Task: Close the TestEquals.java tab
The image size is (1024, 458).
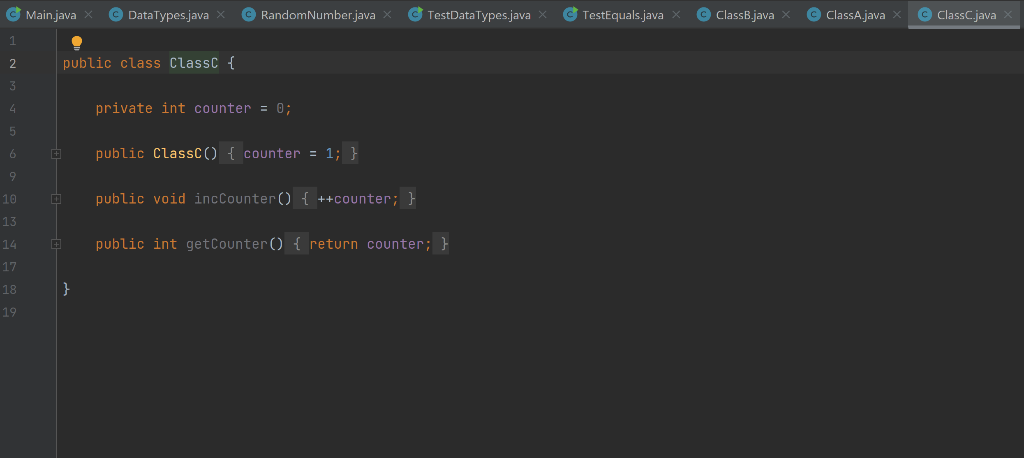Action: click(x=675, y=14)
